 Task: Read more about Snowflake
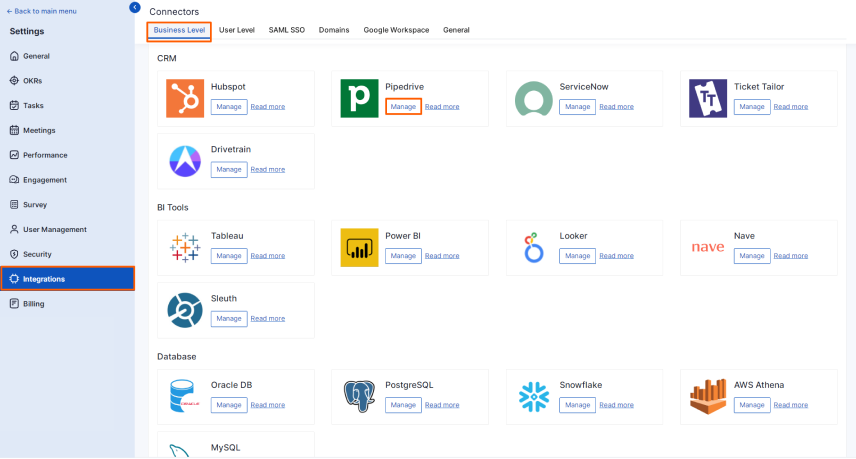[616, 405]
